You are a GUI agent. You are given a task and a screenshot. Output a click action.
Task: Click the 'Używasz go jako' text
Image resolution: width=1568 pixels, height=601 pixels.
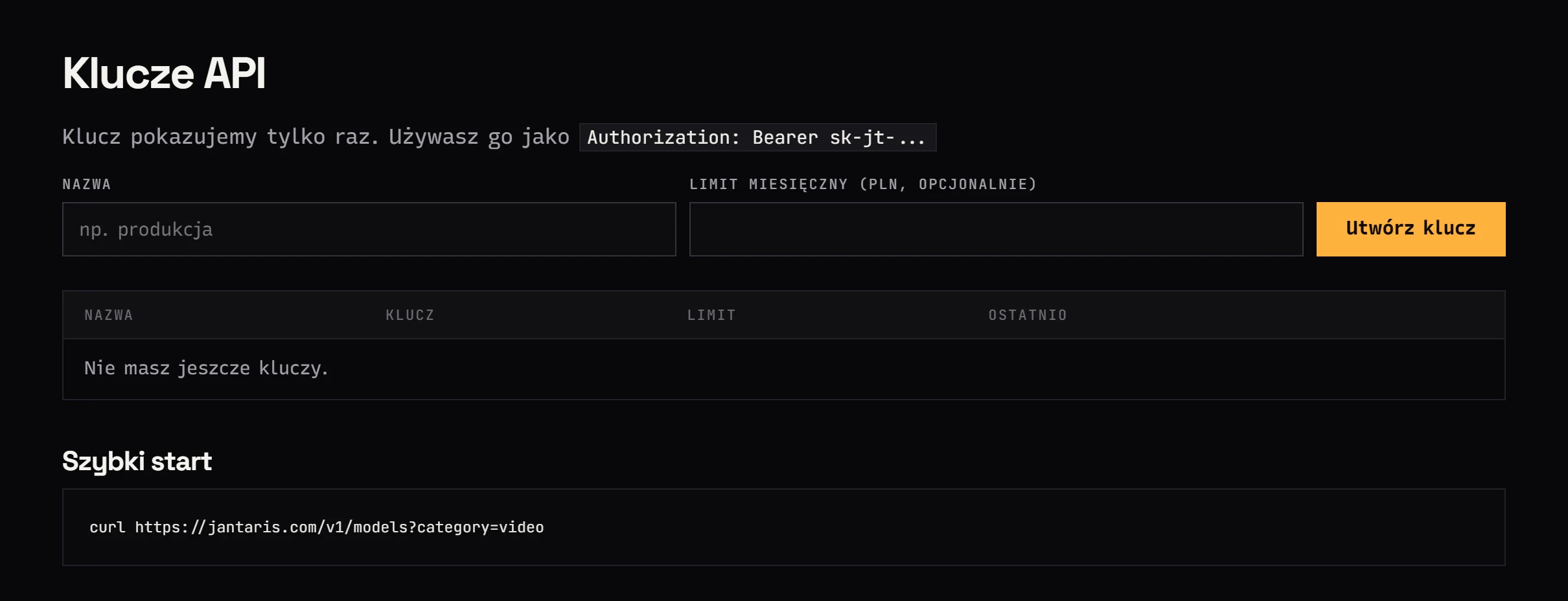(x=479, y=137)
